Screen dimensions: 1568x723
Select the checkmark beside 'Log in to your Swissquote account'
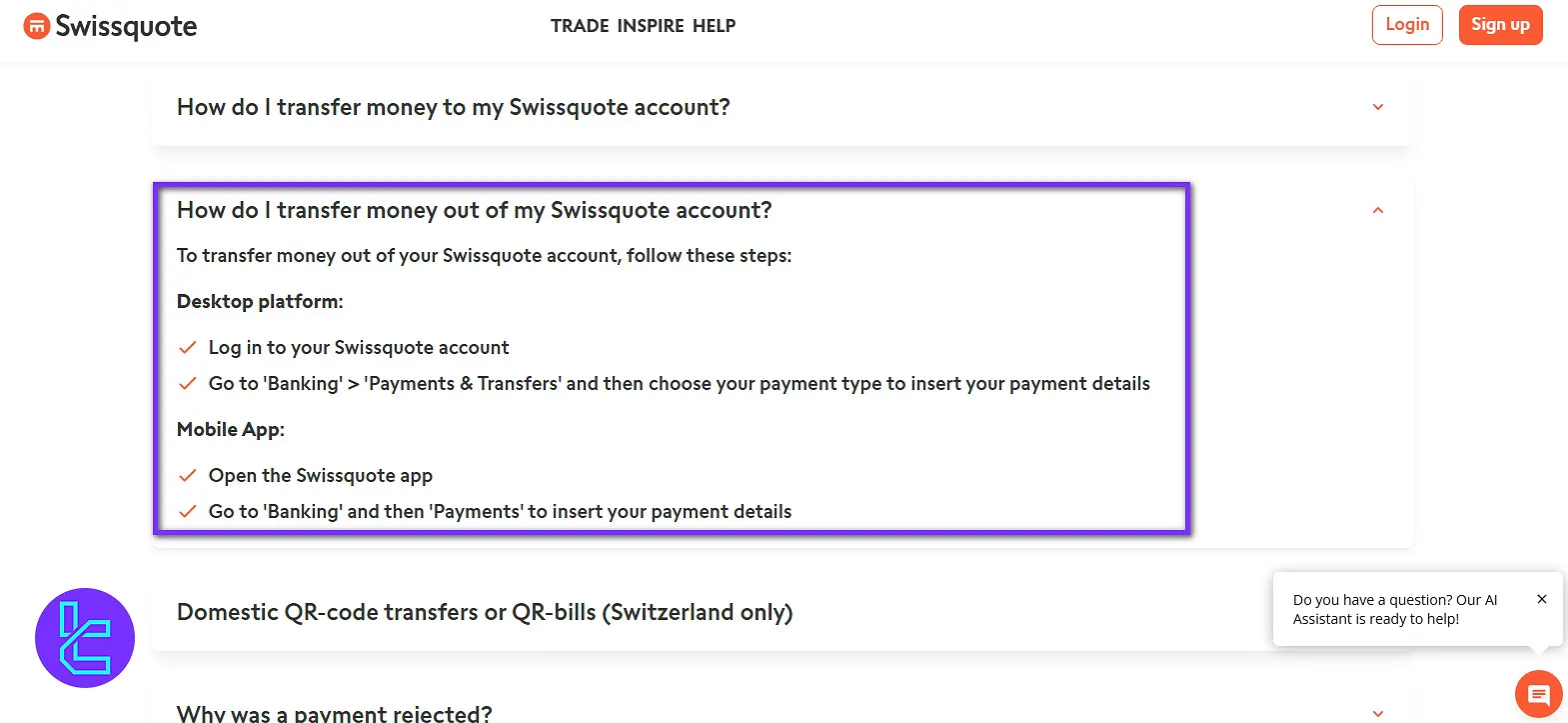click(x=188, y=347)
